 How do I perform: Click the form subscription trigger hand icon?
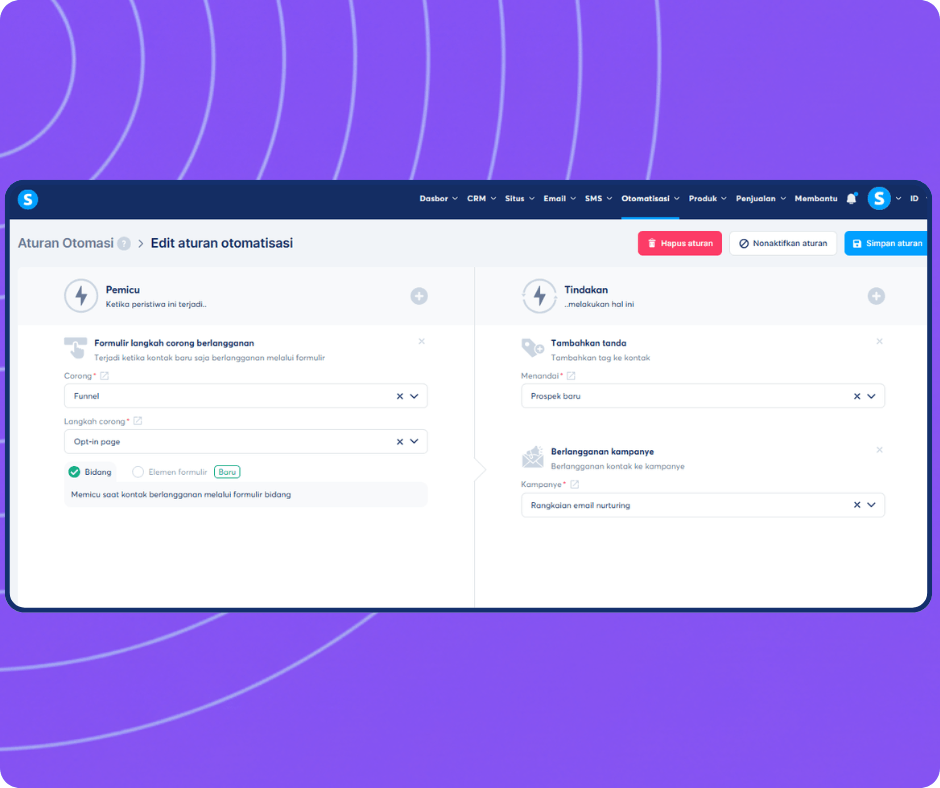pos(76,347)
